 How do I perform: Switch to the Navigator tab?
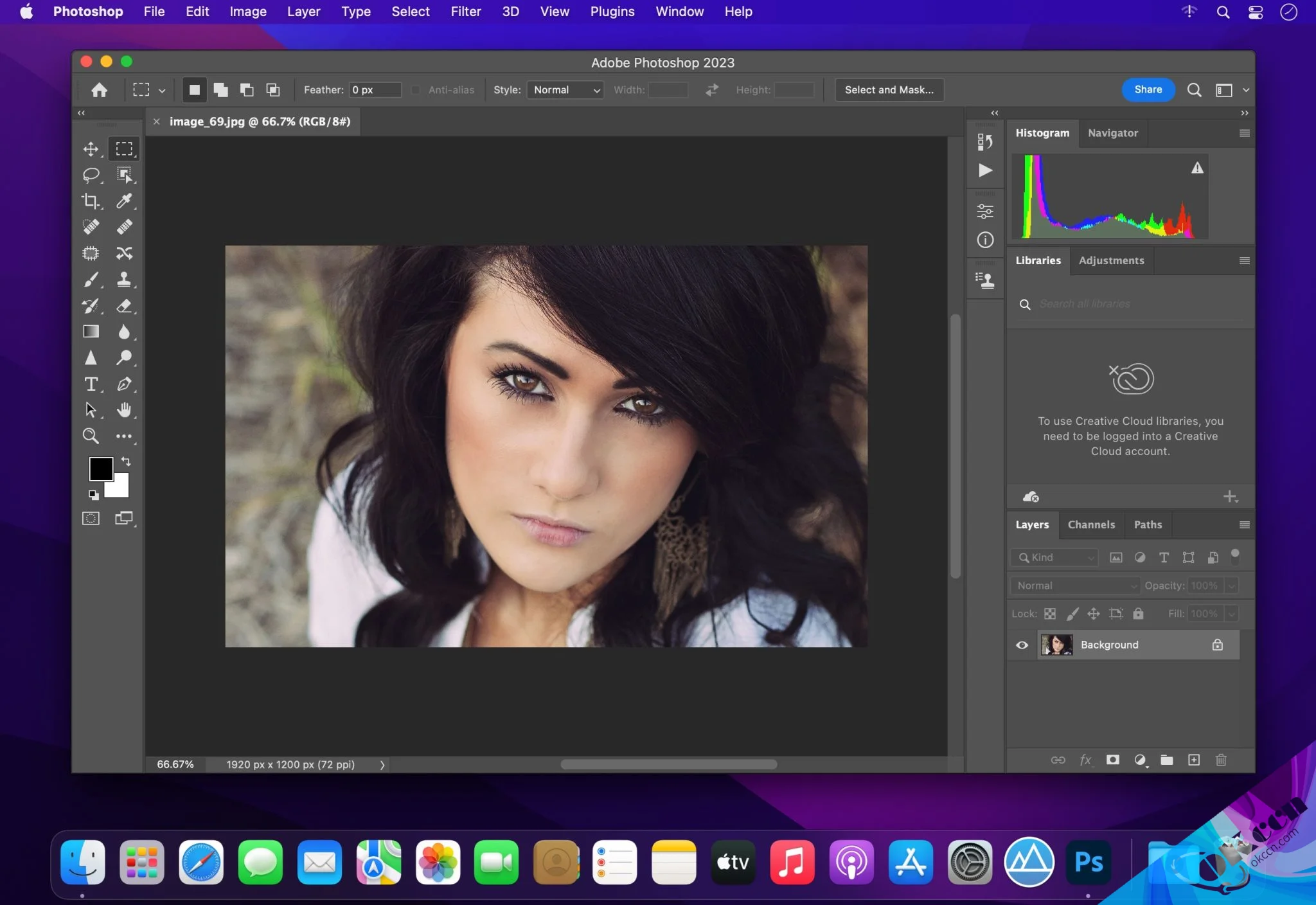[1112, 133]
